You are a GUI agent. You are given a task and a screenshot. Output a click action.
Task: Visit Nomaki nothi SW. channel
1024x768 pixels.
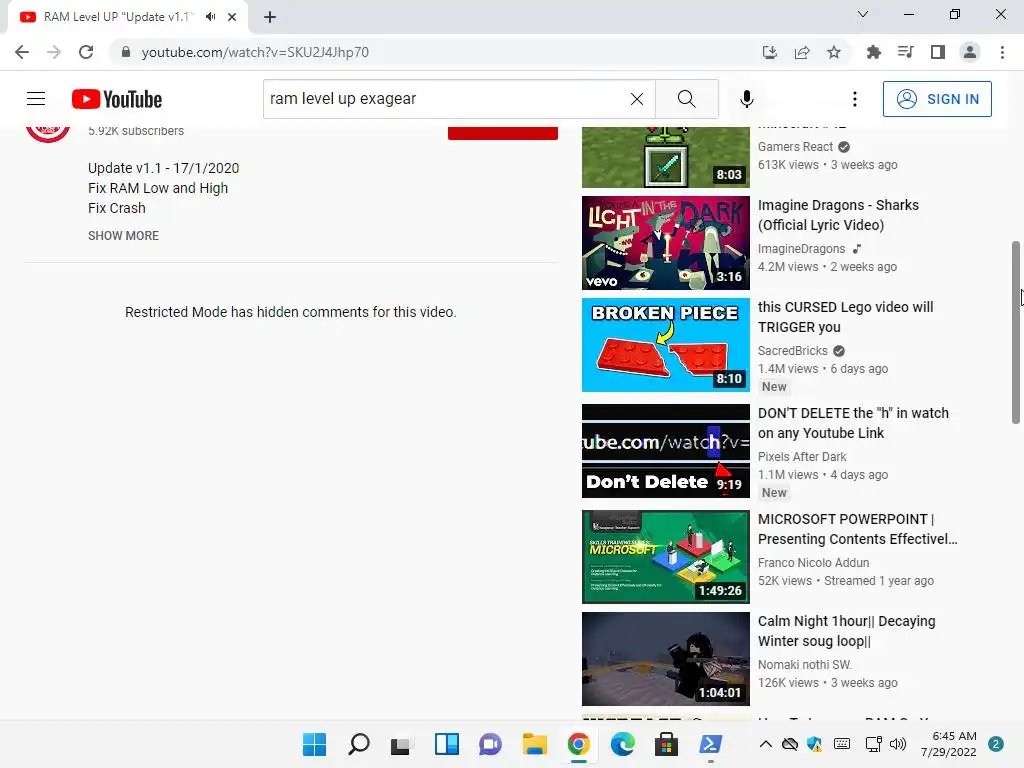pos(805,665)
